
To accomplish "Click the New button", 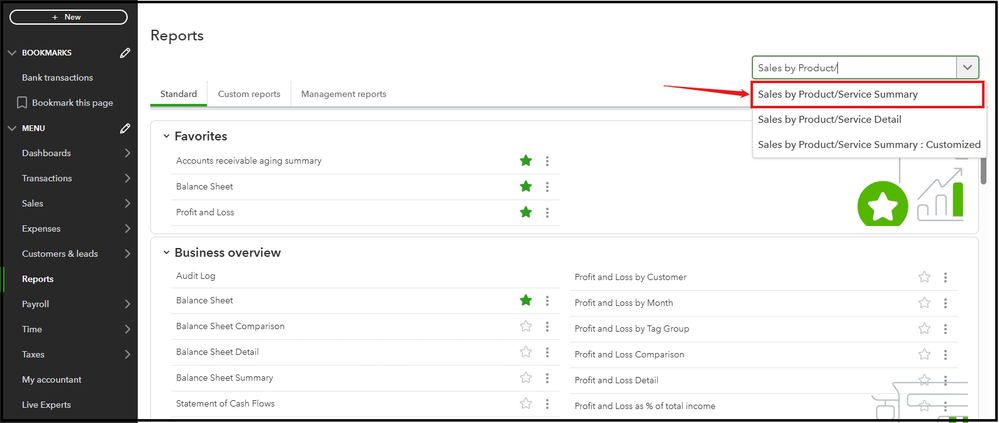I will tap(68, 17).
